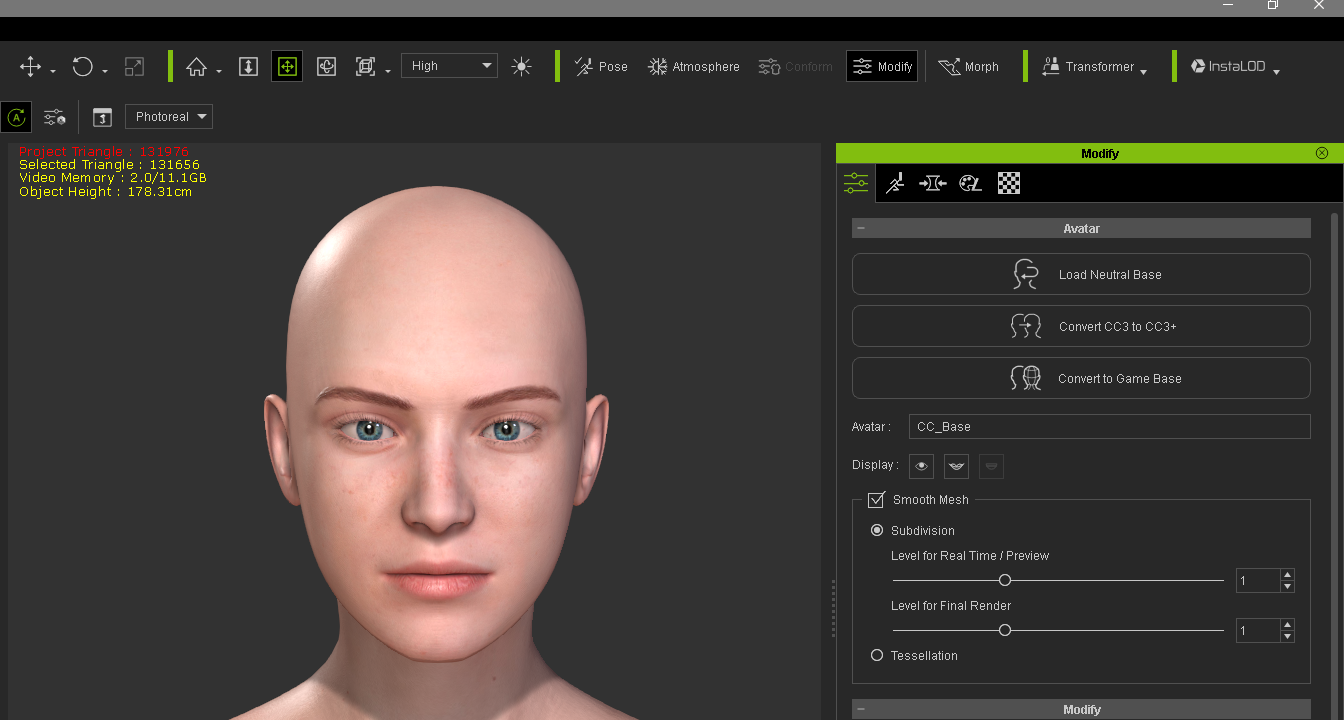Increase Real Time / Preview level stepper
The width and height of the screenshot is (1344, 720).
tap(1287, 575)
